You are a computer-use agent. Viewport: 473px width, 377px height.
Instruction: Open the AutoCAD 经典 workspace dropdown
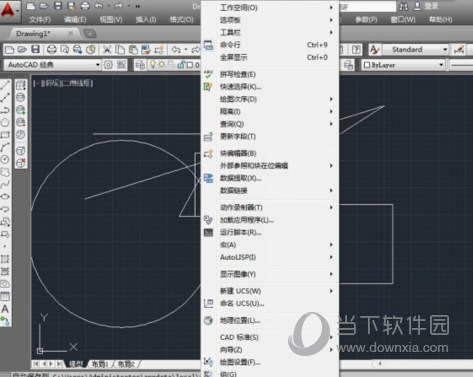(x=52, y=65)
